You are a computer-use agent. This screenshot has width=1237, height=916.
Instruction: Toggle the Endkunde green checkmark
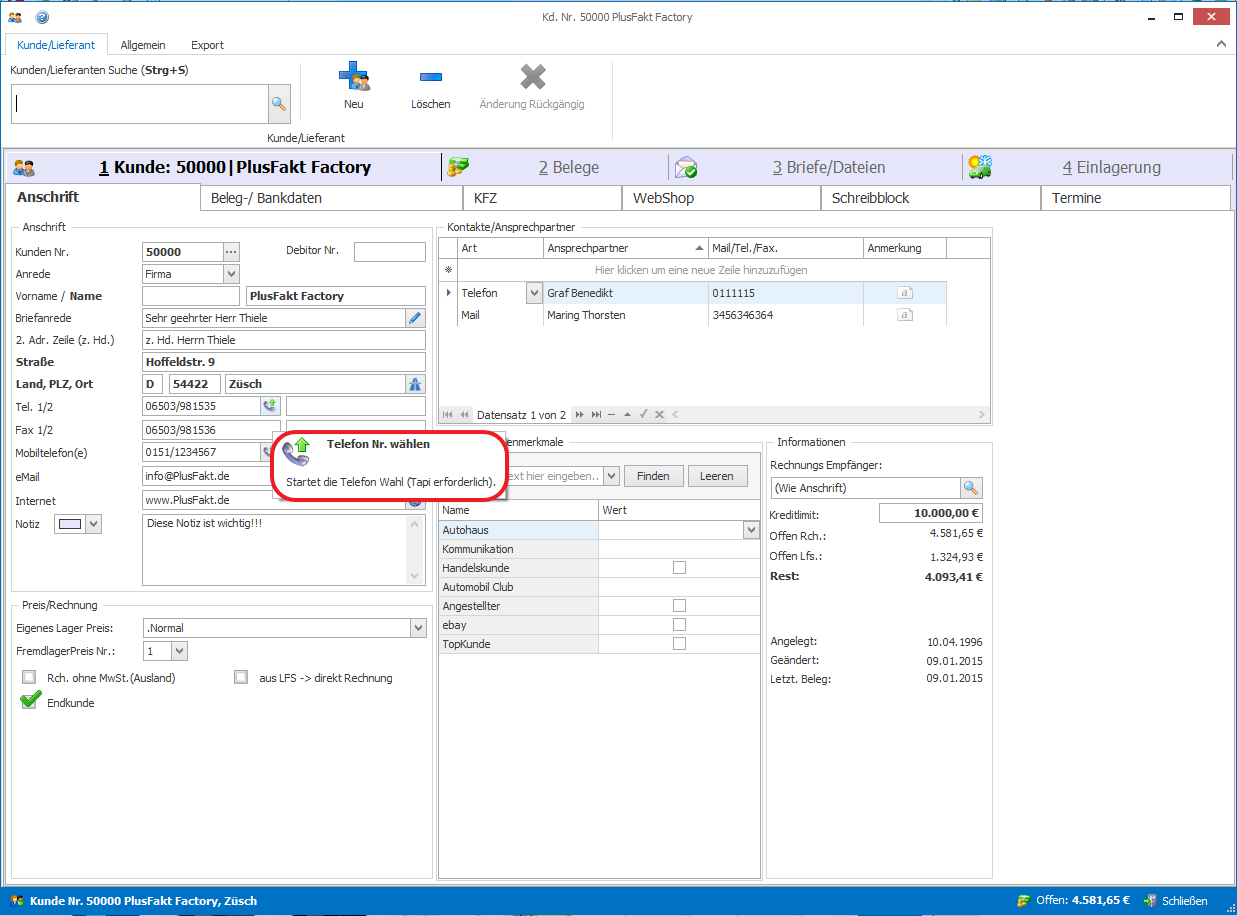tap(30, 701)
